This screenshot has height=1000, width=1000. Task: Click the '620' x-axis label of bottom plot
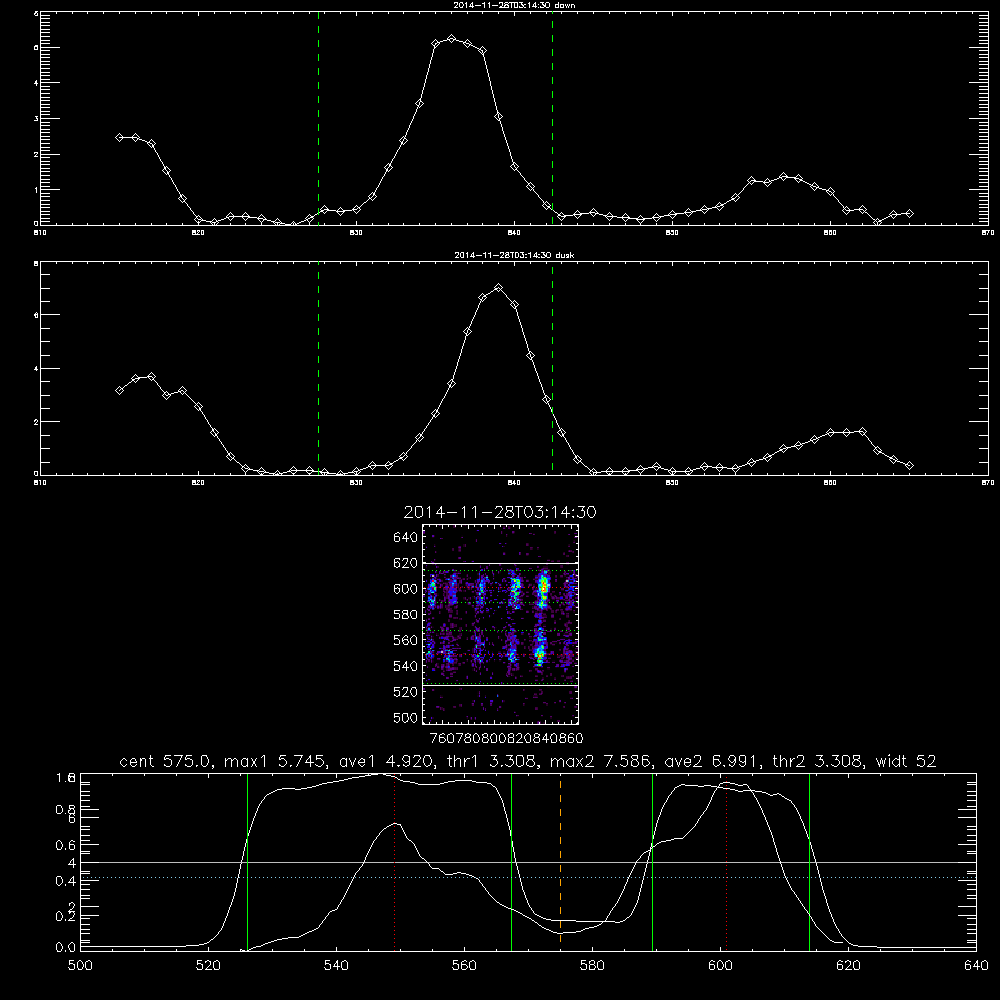(848, 966)
